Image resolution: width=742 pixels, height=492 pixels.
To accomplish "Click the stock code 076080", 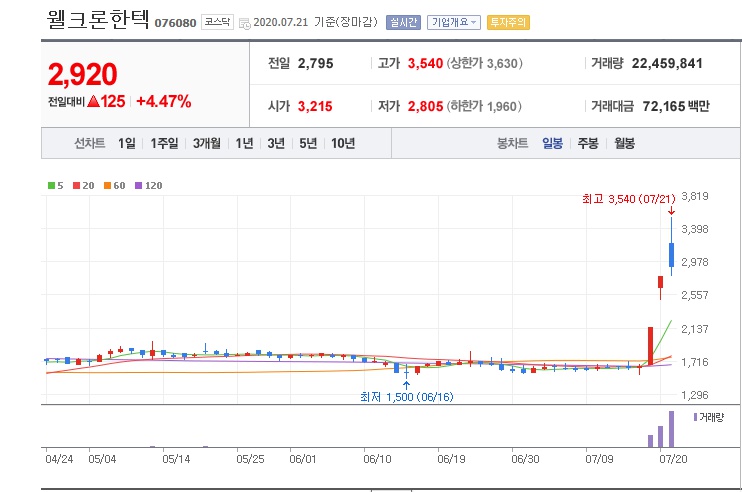I will pyautogui.click(x=175, y=23).
